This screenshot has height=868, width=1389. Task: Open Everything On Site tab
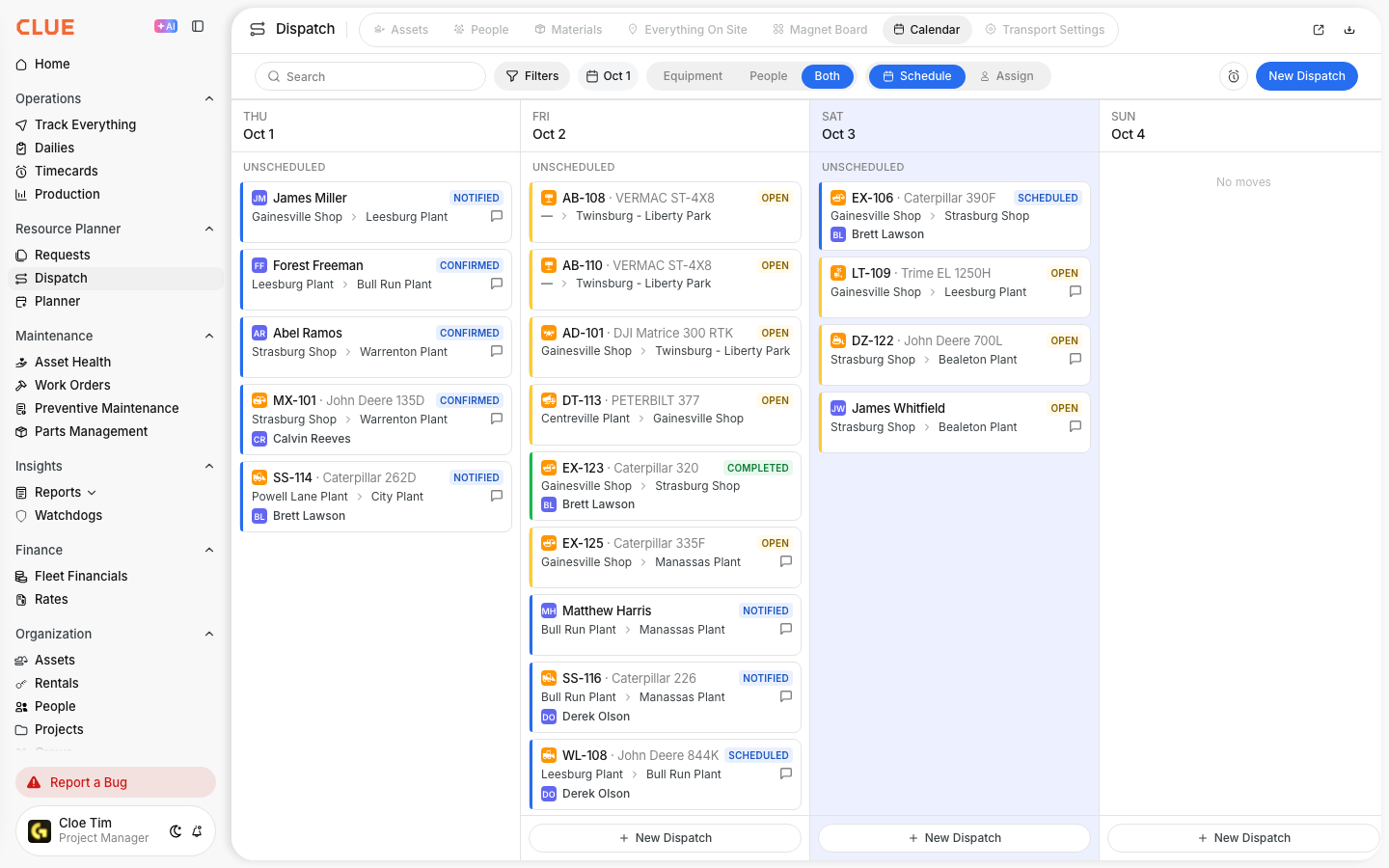[x=688, y=30]
